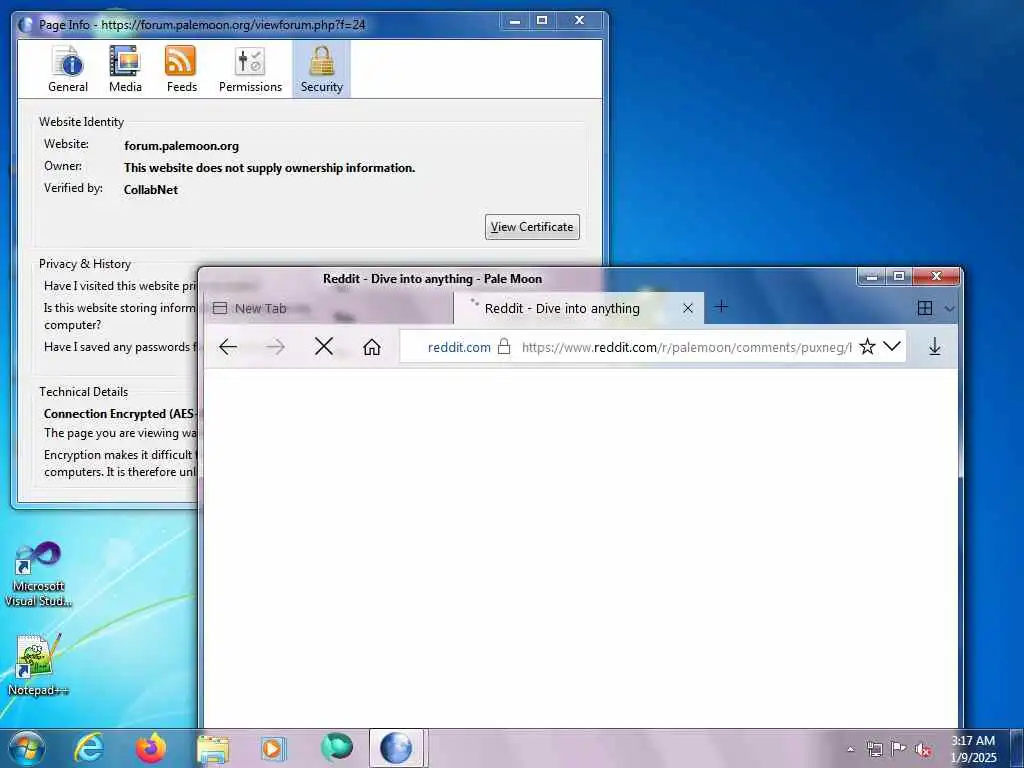
Task: Select the Notepad++ desktop shortcut
Action: [38, 664]
